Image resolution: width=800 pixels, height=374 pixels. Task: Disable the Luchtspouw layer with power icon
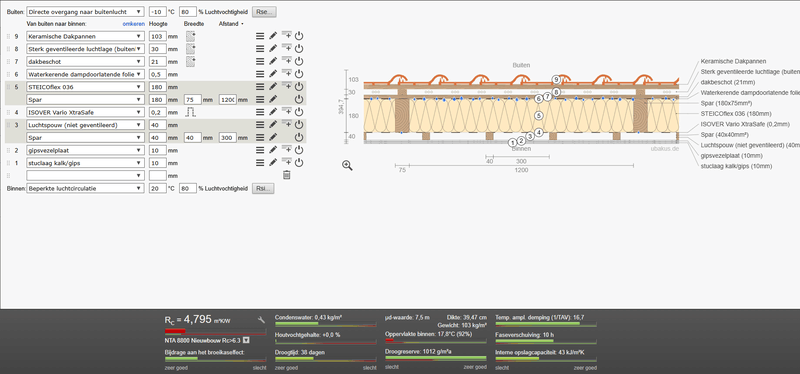click(x=299, y=124)
